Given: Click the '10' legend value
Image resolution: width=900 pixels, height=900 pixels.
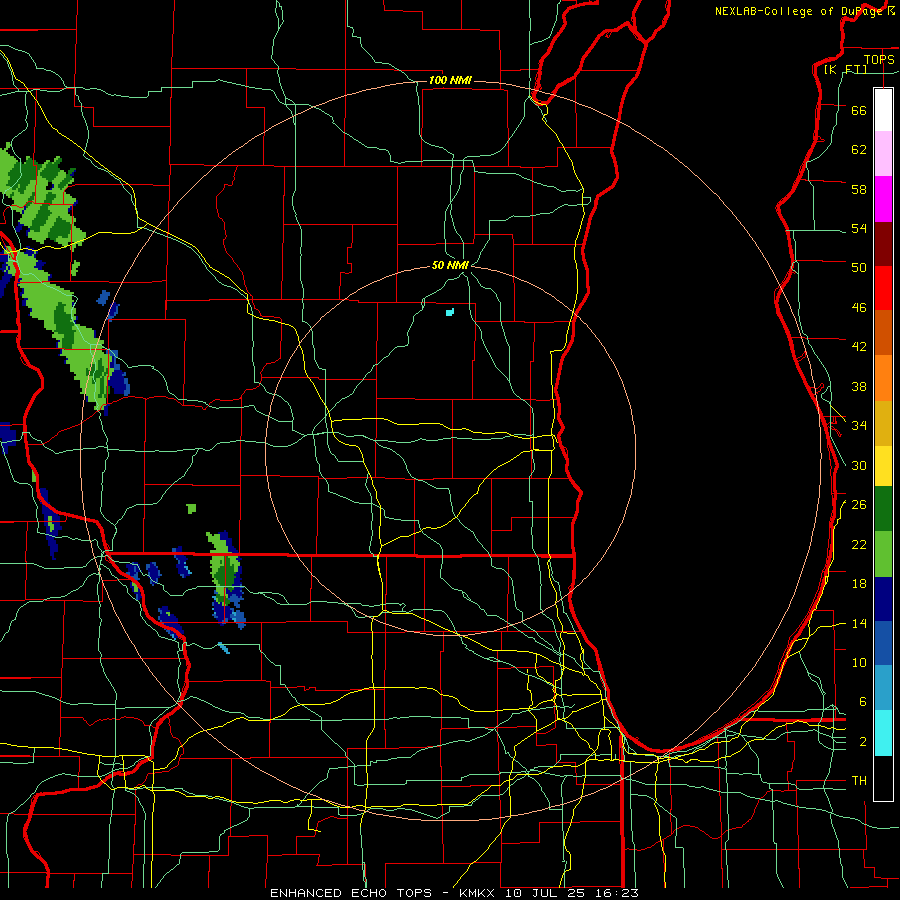Looking at the screenshot, I should coord(859,663).
